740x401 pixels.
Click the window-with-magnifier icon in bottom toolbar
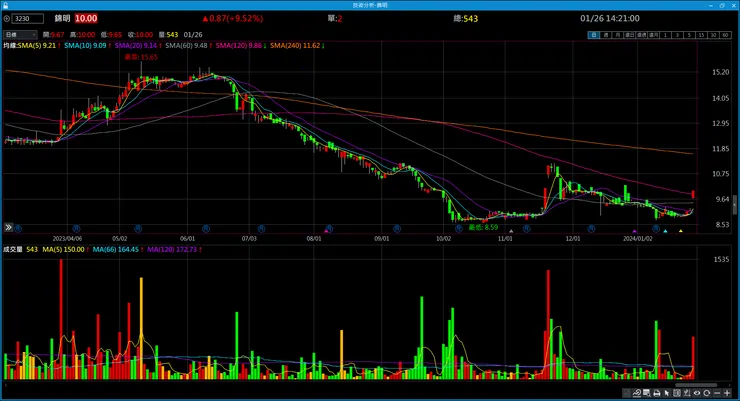[x=647, y=393]
